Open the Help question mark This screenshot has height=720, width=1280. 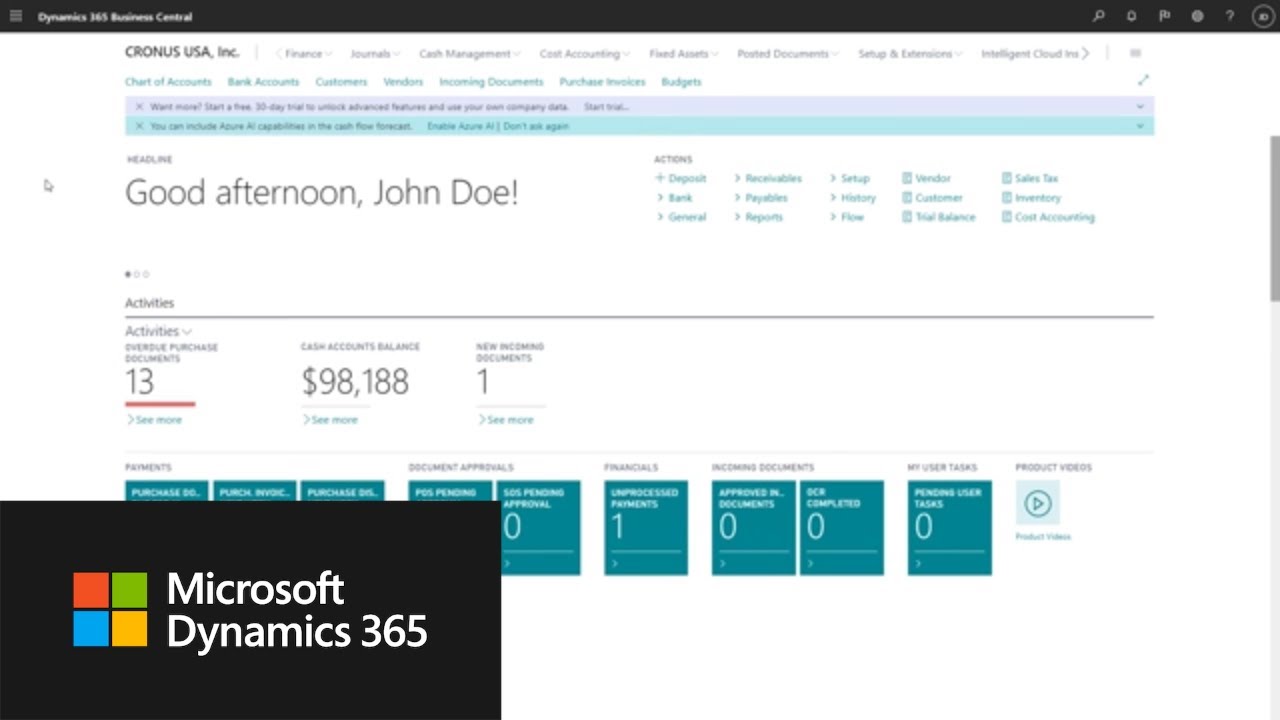[1230, 16]
